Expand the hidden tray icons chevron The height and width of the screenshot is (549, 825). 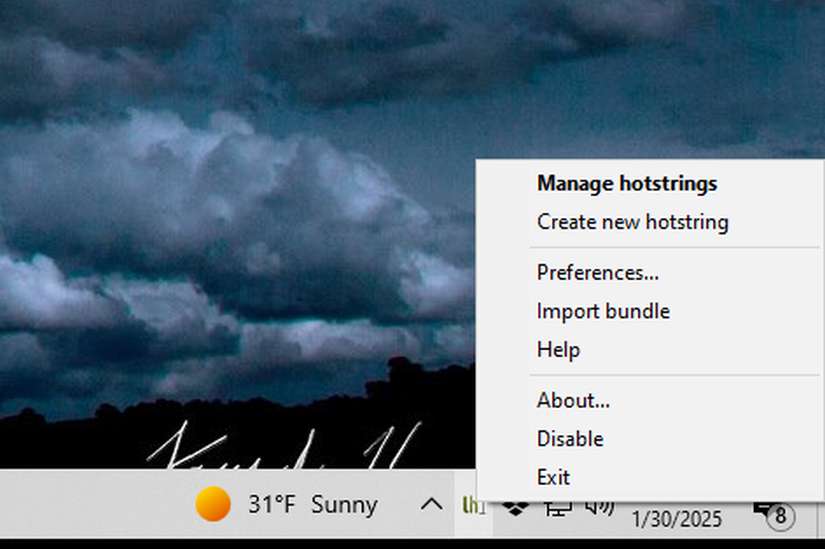431,504
